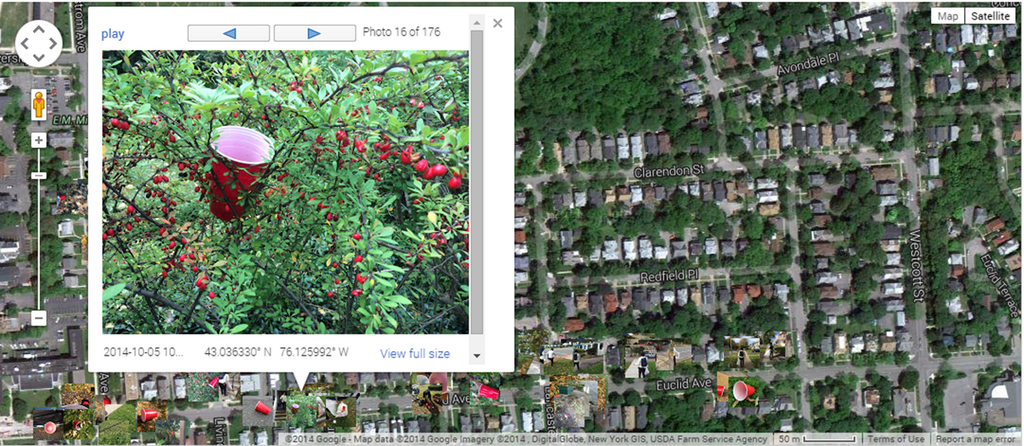Go to previous photo with left arrow
Image resolution: width=1024 pixels, height=446 pixels.
tap(229, 33)
